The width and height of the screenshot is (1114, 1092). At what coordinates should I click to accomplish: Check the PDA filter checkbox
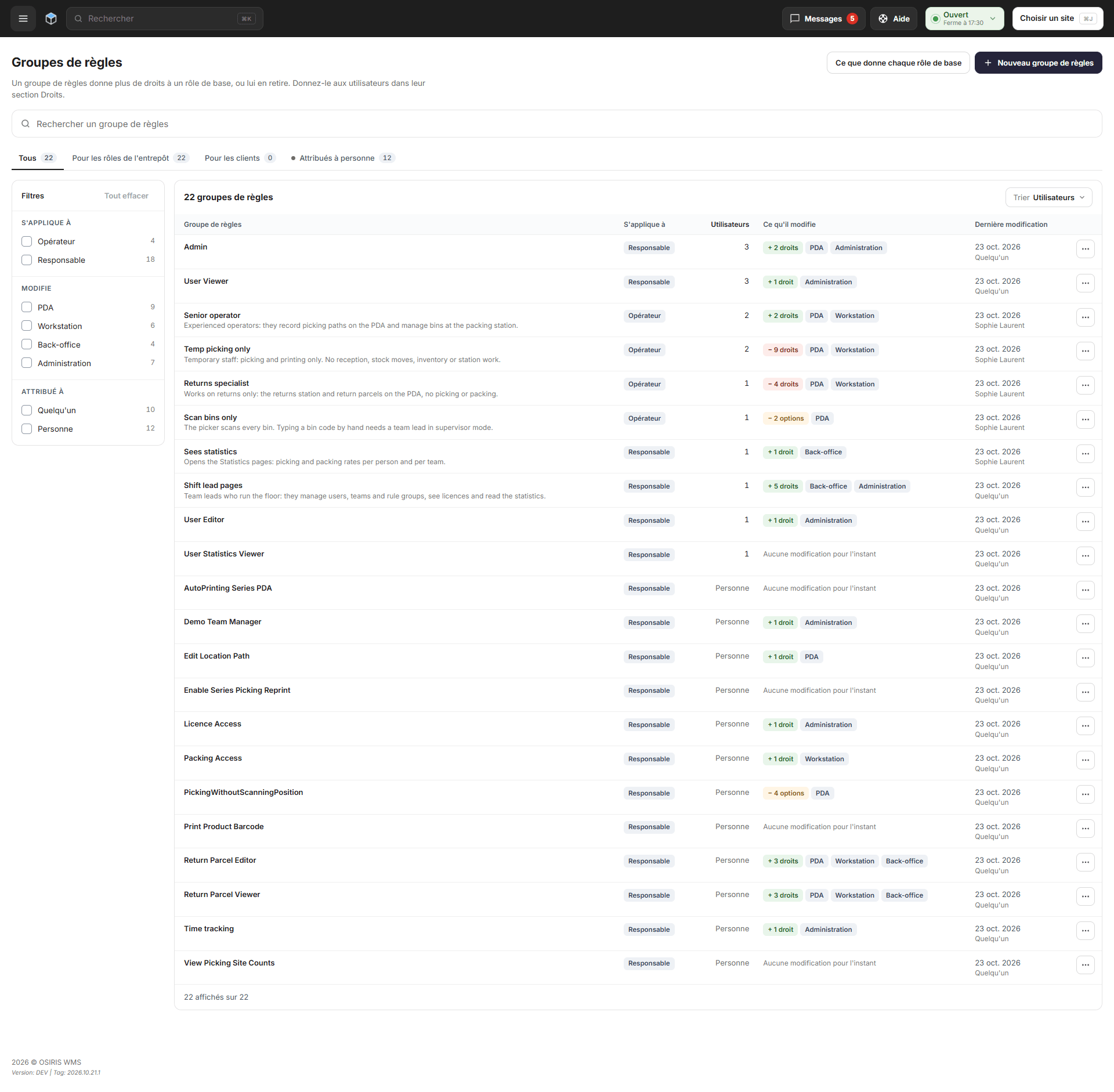(27, 308)
